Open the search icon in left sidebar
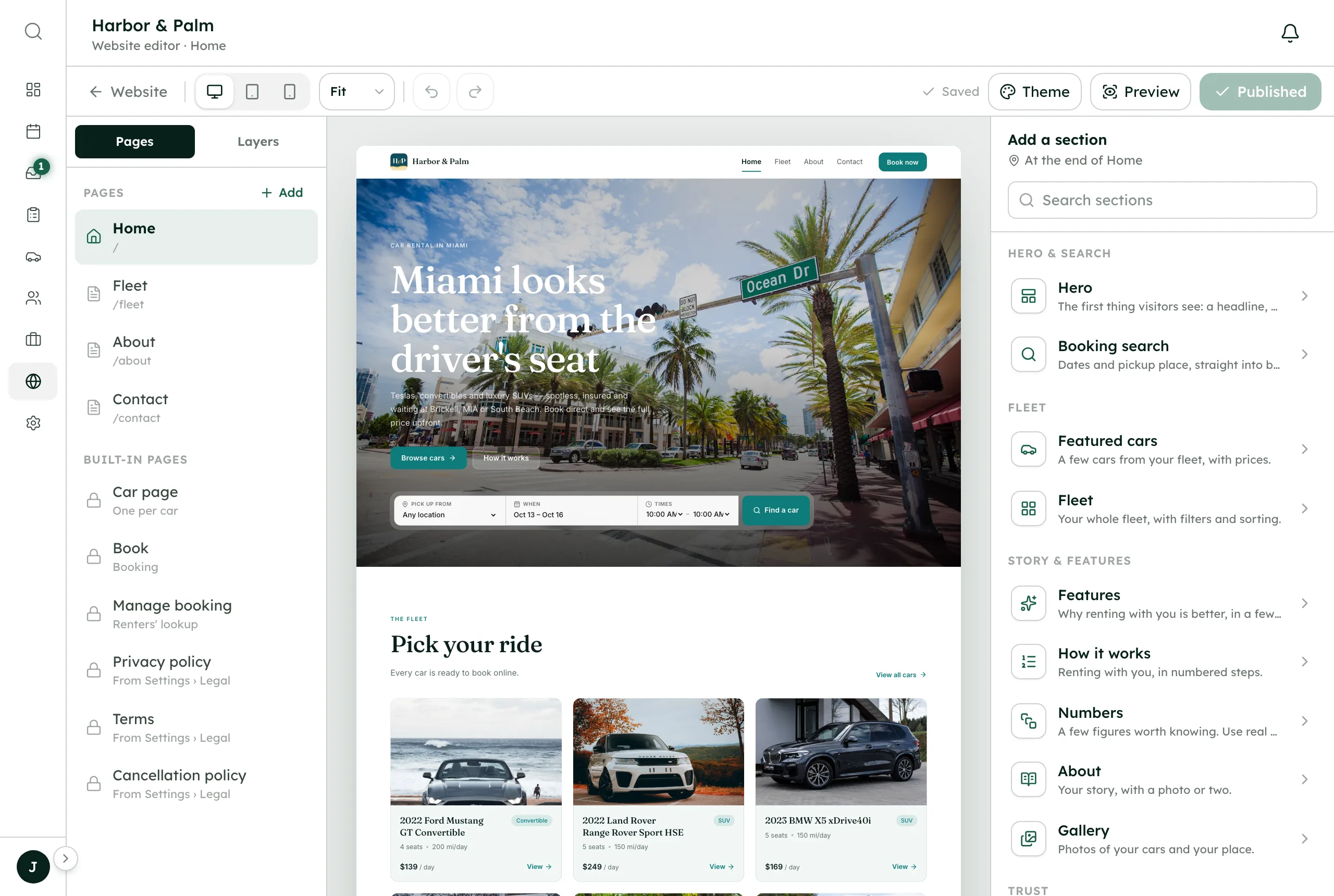 click(33, 31)
